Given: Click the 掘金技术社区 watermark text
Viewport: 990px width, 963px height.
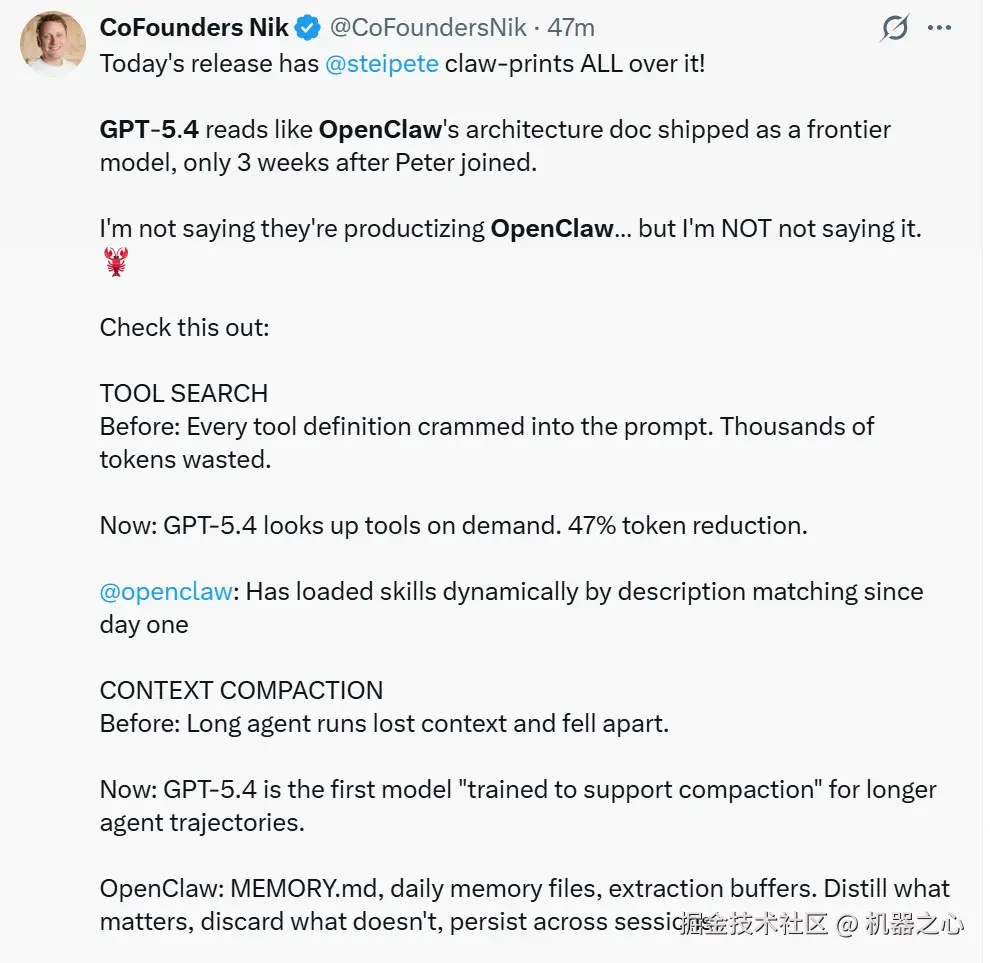Looking at the screenshot, I should [x=754, y=923].
